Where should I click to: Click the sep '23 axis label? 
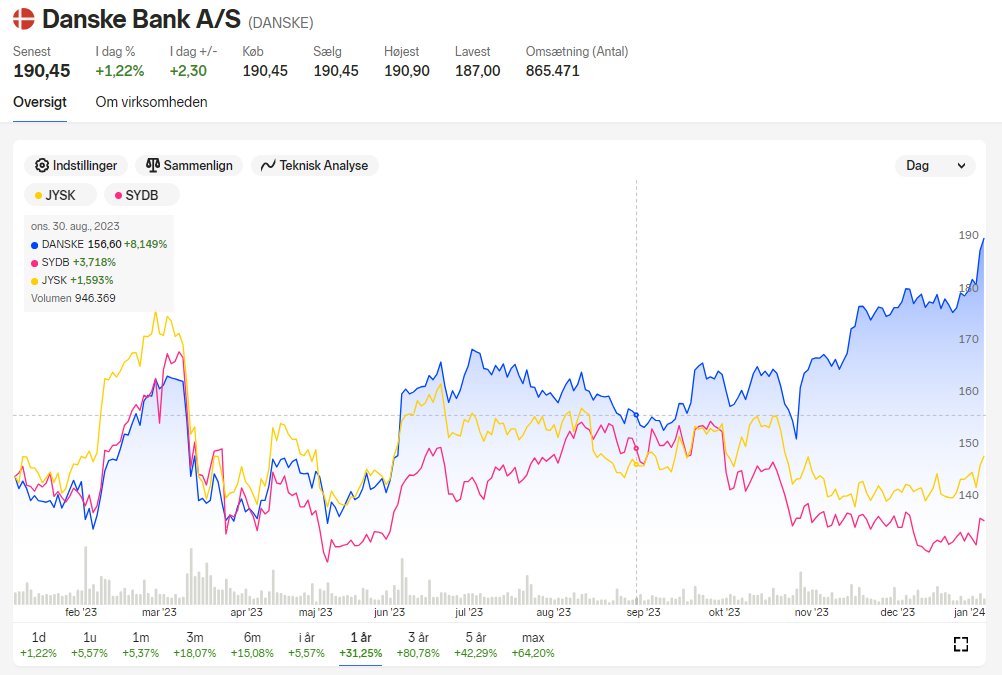point(644,612)
